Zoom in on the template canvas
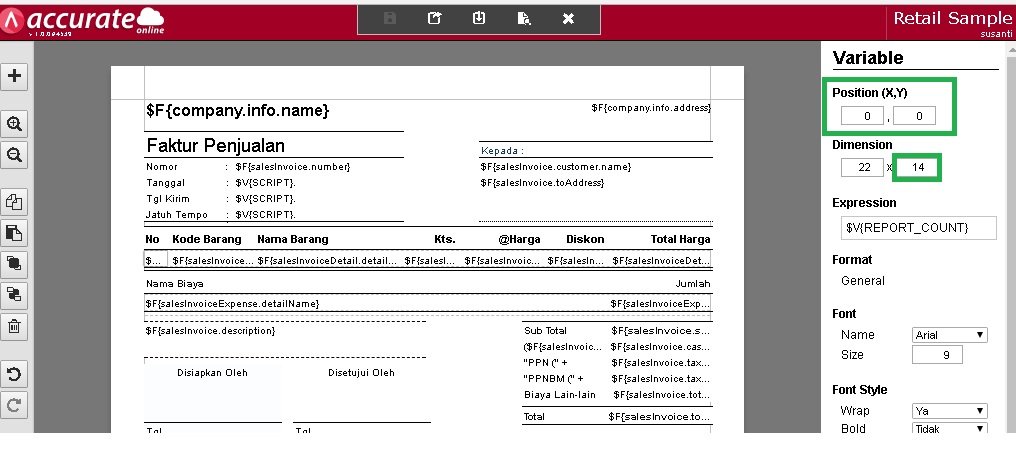 click(14, 124)
